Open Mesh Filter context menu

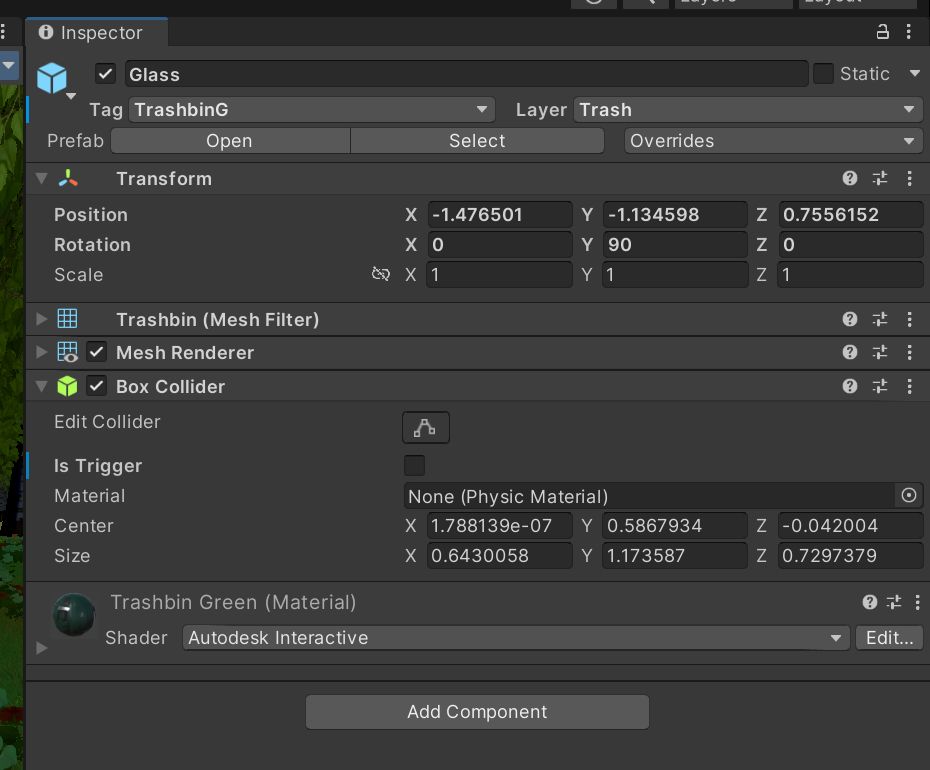point(909,320)
